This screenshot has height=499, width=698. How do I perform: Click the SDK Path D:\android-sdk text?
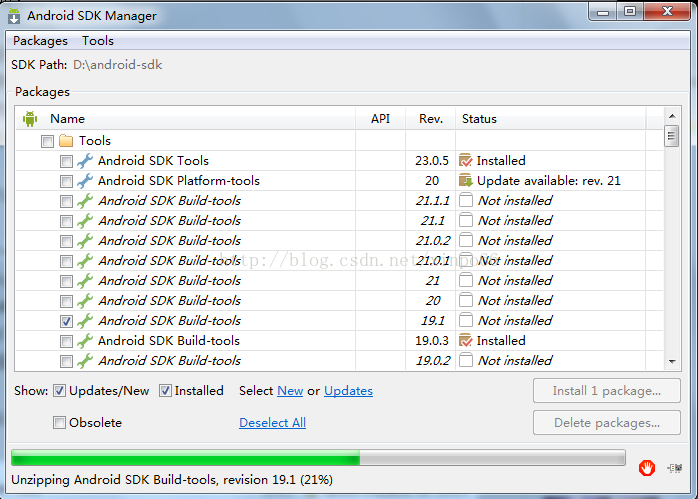tap(118, 65)
